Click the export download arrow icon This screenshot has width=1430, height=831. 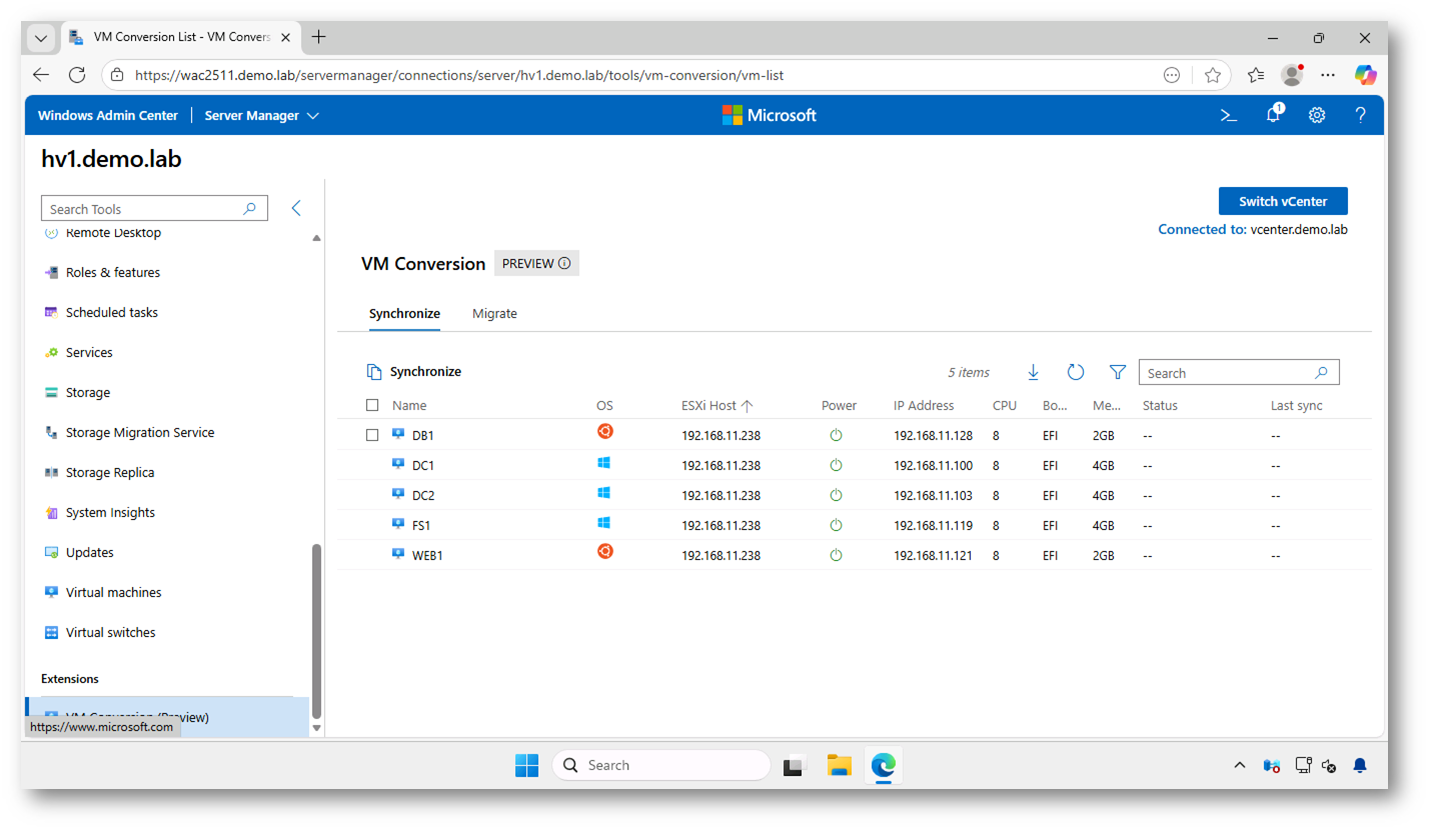coord(1033,372)
